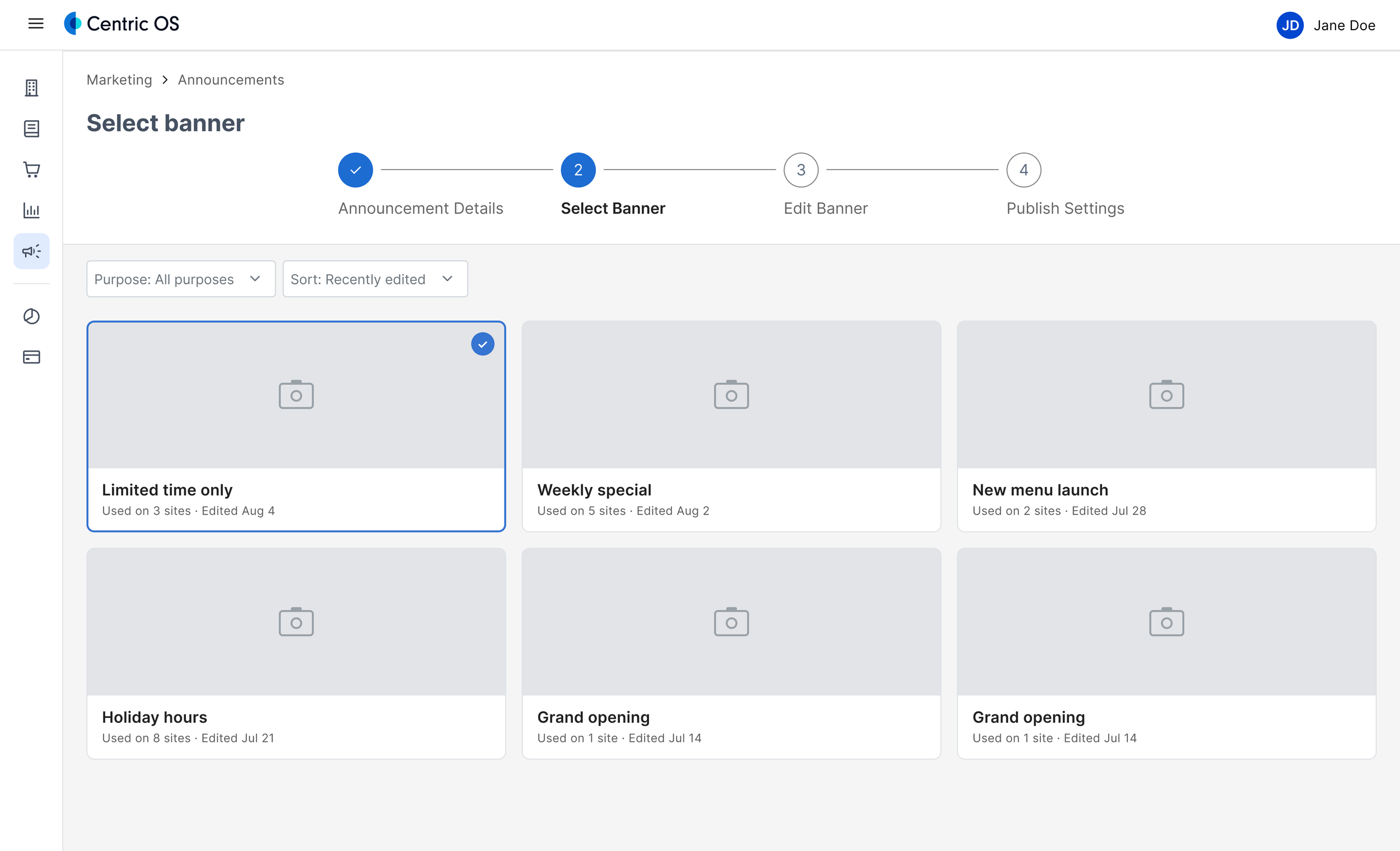Image resolution: width=1400 pixels, height=851 pixels.
Task: Open the building sites sidebar icon
Action: click(x=31, y=87)
